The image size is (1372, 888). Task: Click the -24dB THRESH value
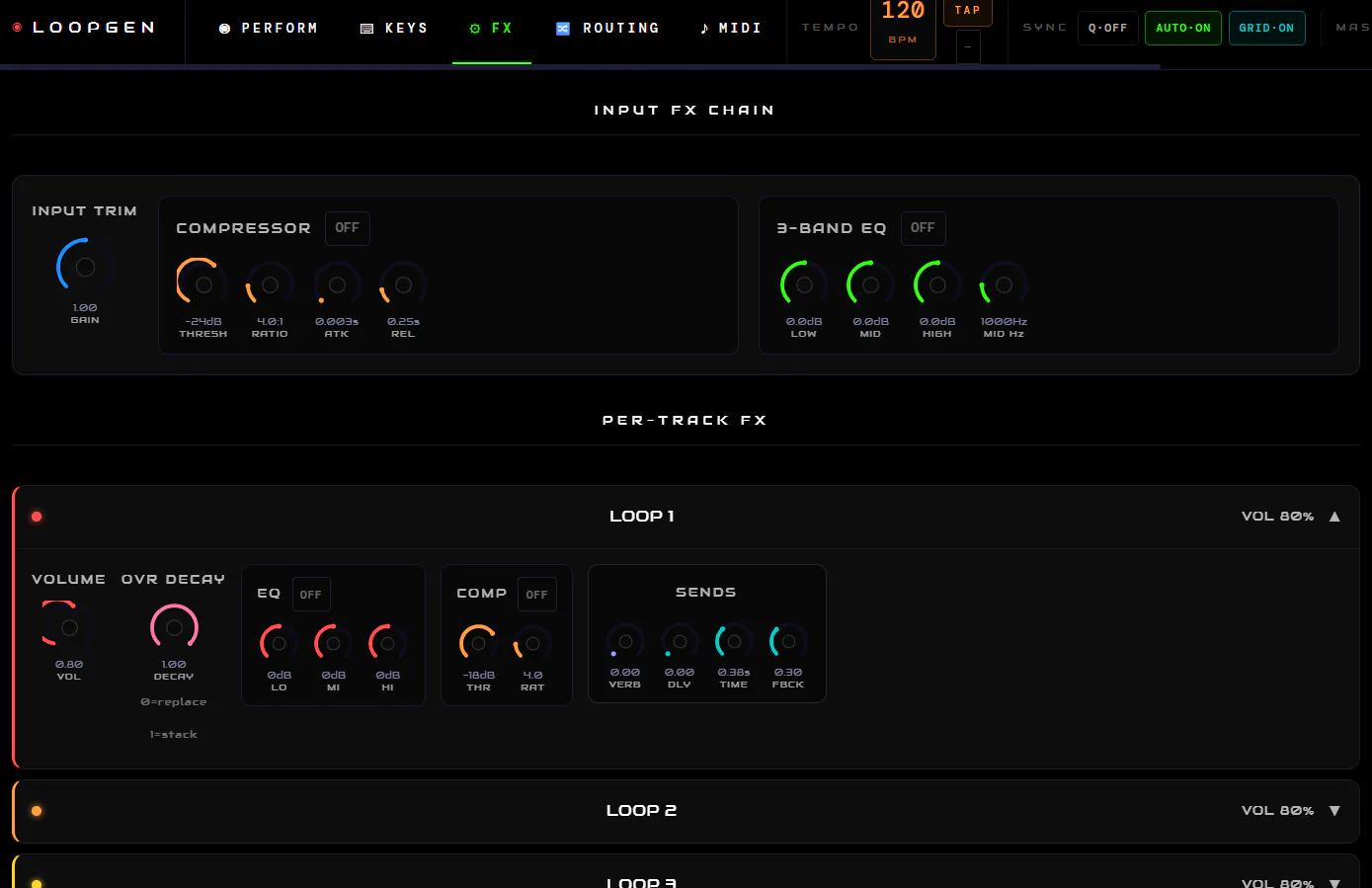(x=203, y=322)
